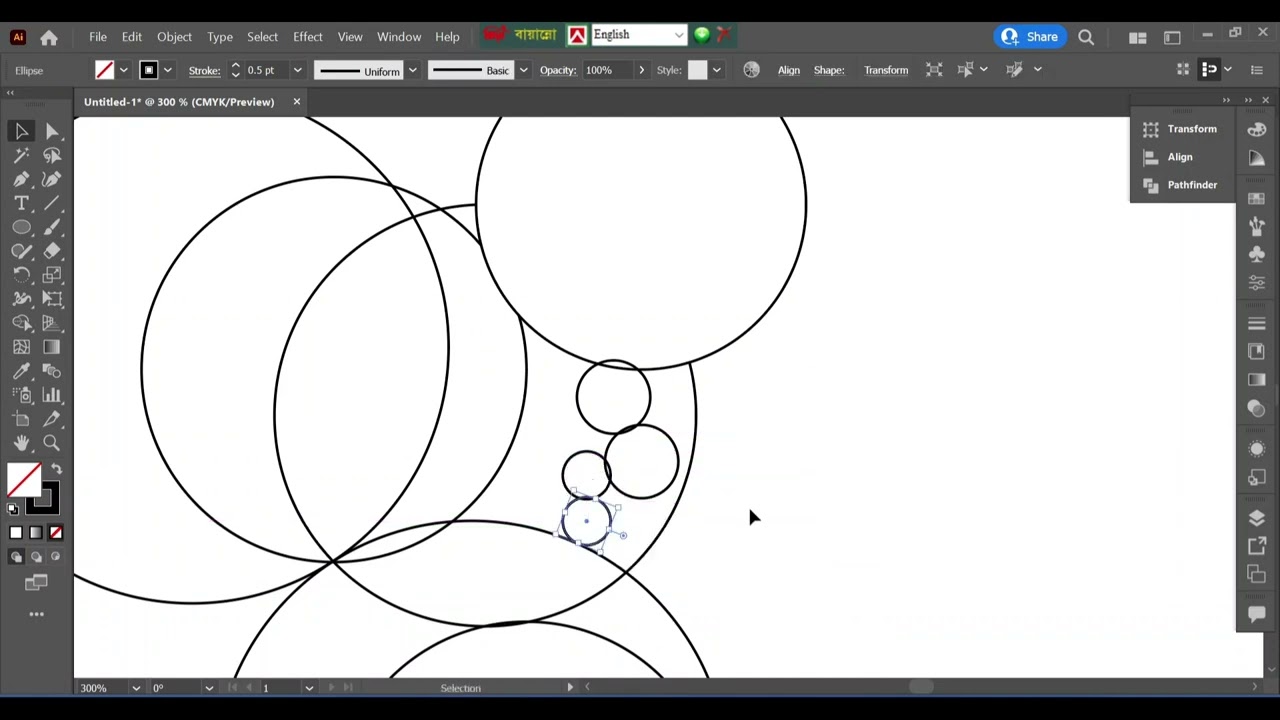Activate the Hand tool

(21, 443)
